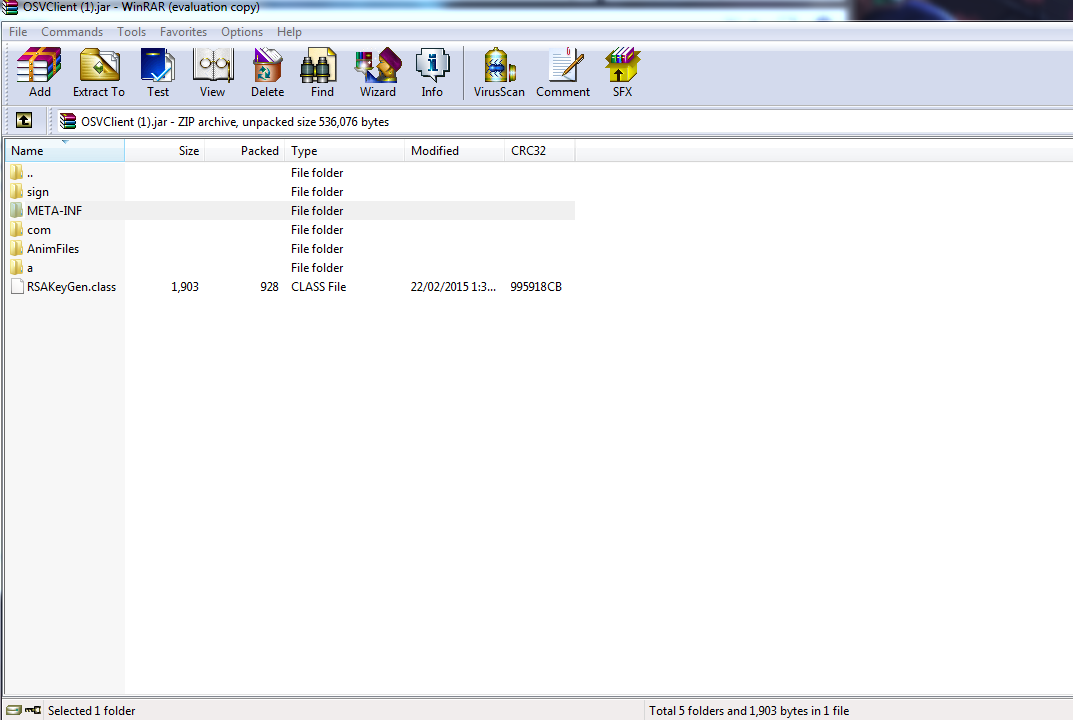Click the sign folder icon
The image size is (1073, 720).
pos(17,191)
